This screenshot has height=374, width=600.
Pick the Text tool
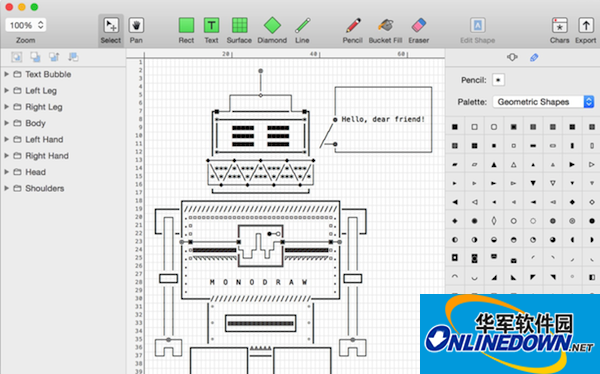tap(211, 31)
